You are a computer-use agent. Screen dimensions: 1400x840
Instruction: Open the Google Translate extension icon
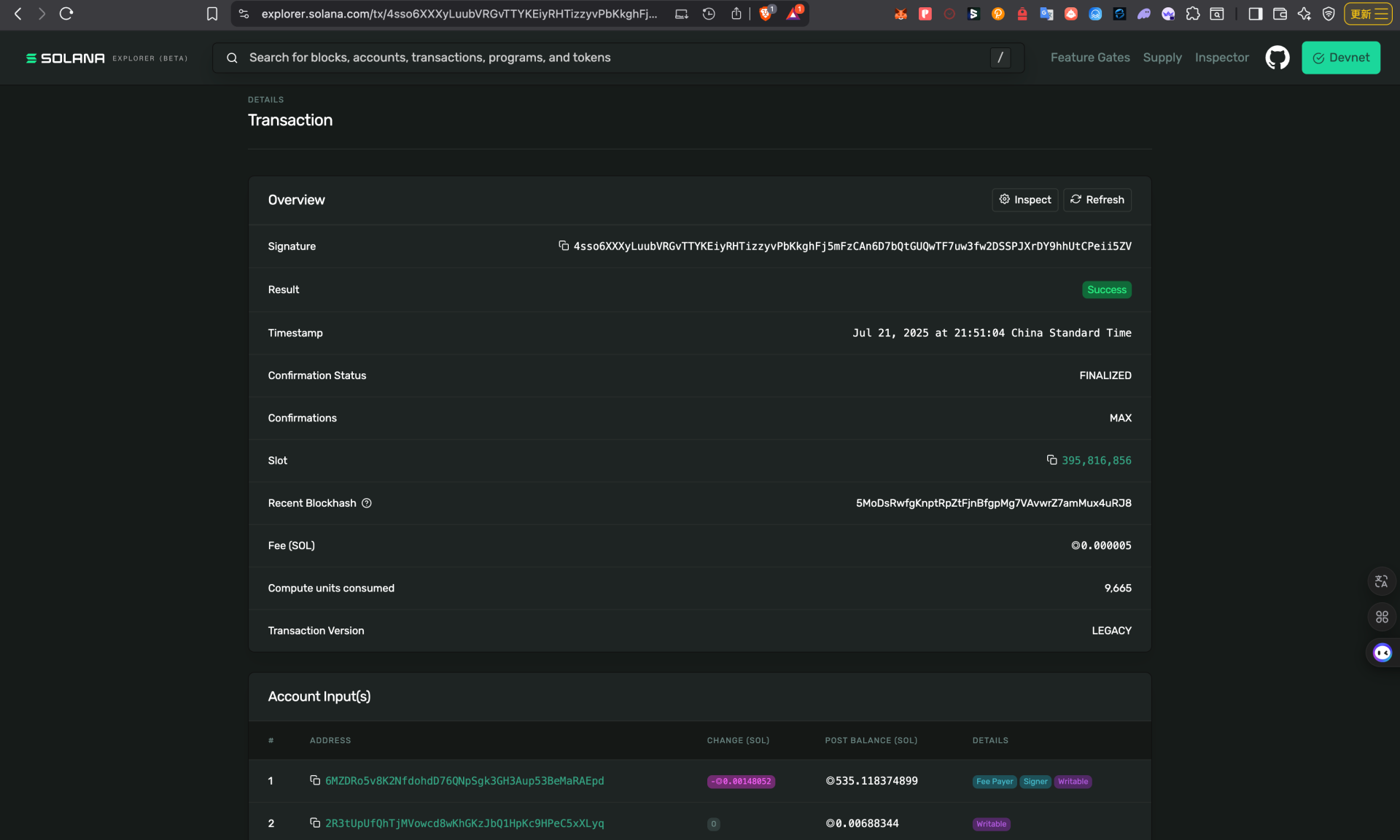(x=1046, y=14)
